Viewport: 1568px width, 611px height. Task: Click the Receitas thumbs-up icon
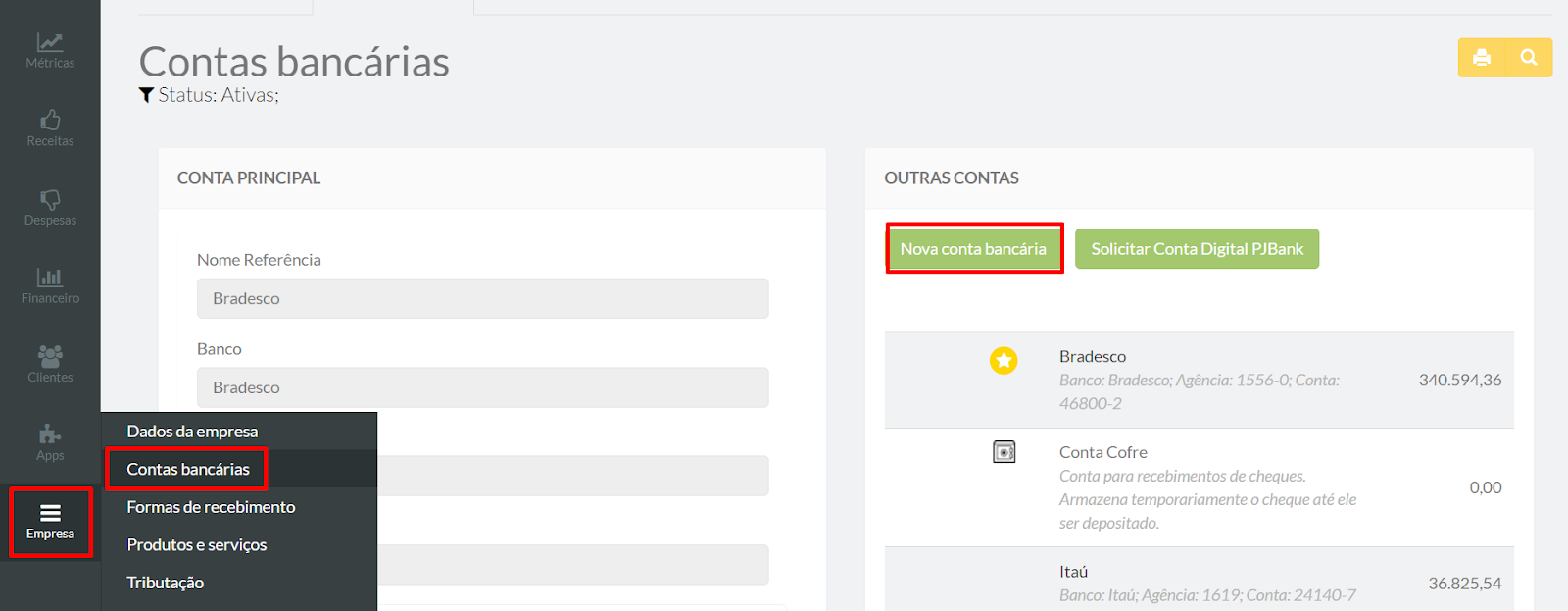pyautogui.click(x=50, y=121)
